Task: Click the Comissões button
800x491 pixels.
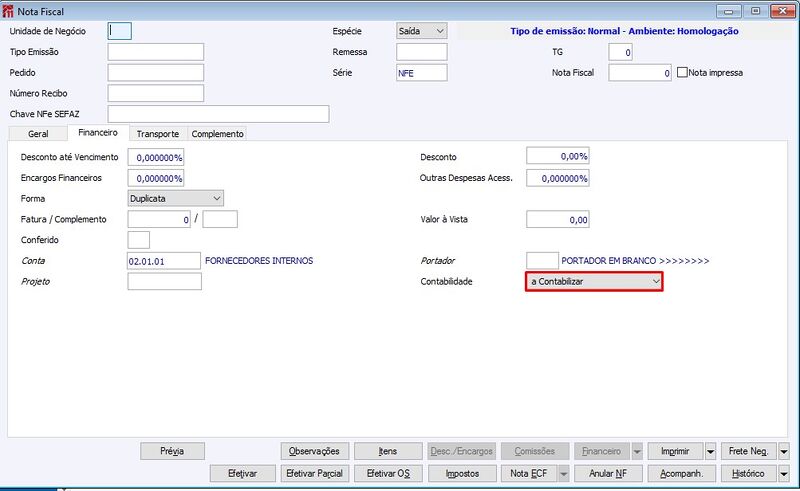Action: [x=535, y=451]
